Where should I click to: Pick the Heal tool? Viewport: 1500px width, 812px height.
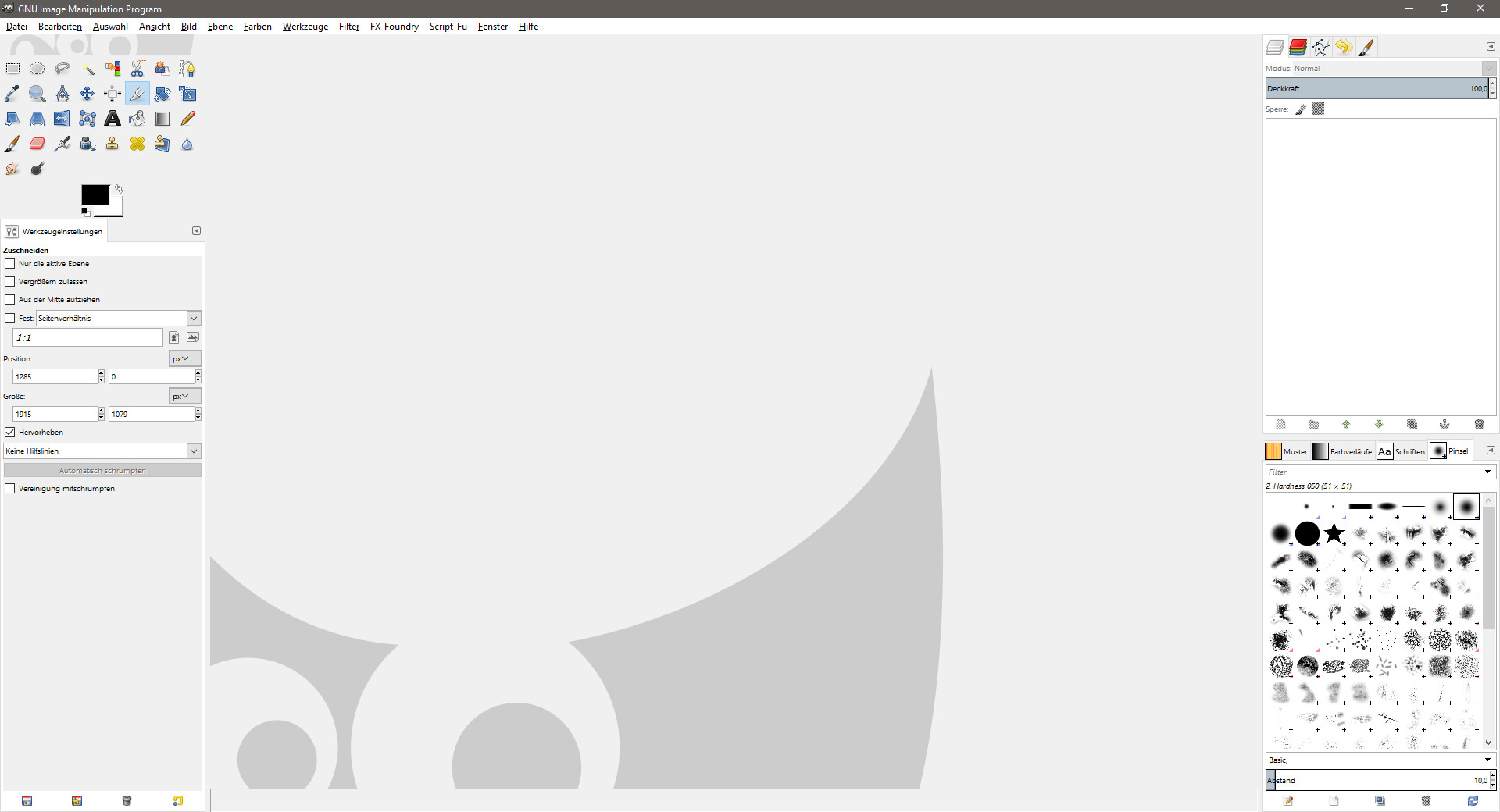(137, 144)
